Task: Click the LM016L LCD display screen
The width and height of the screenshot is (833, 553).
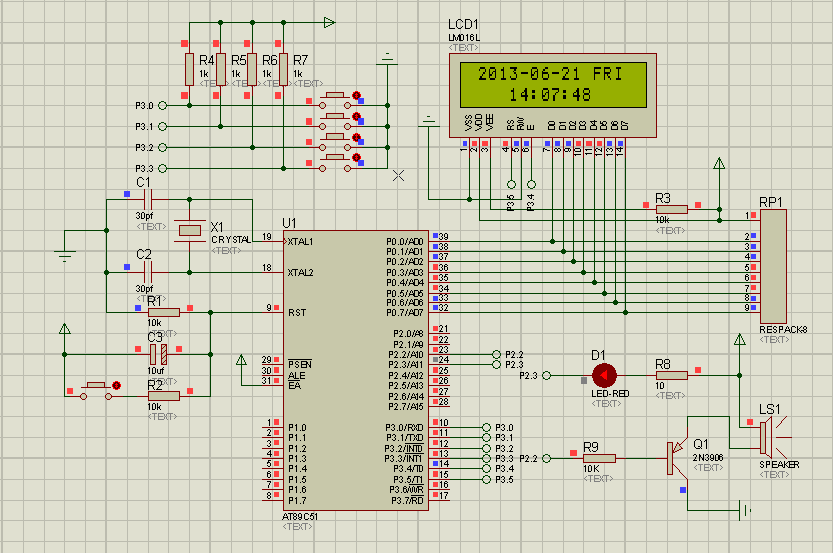Action: tap(553, 84)
